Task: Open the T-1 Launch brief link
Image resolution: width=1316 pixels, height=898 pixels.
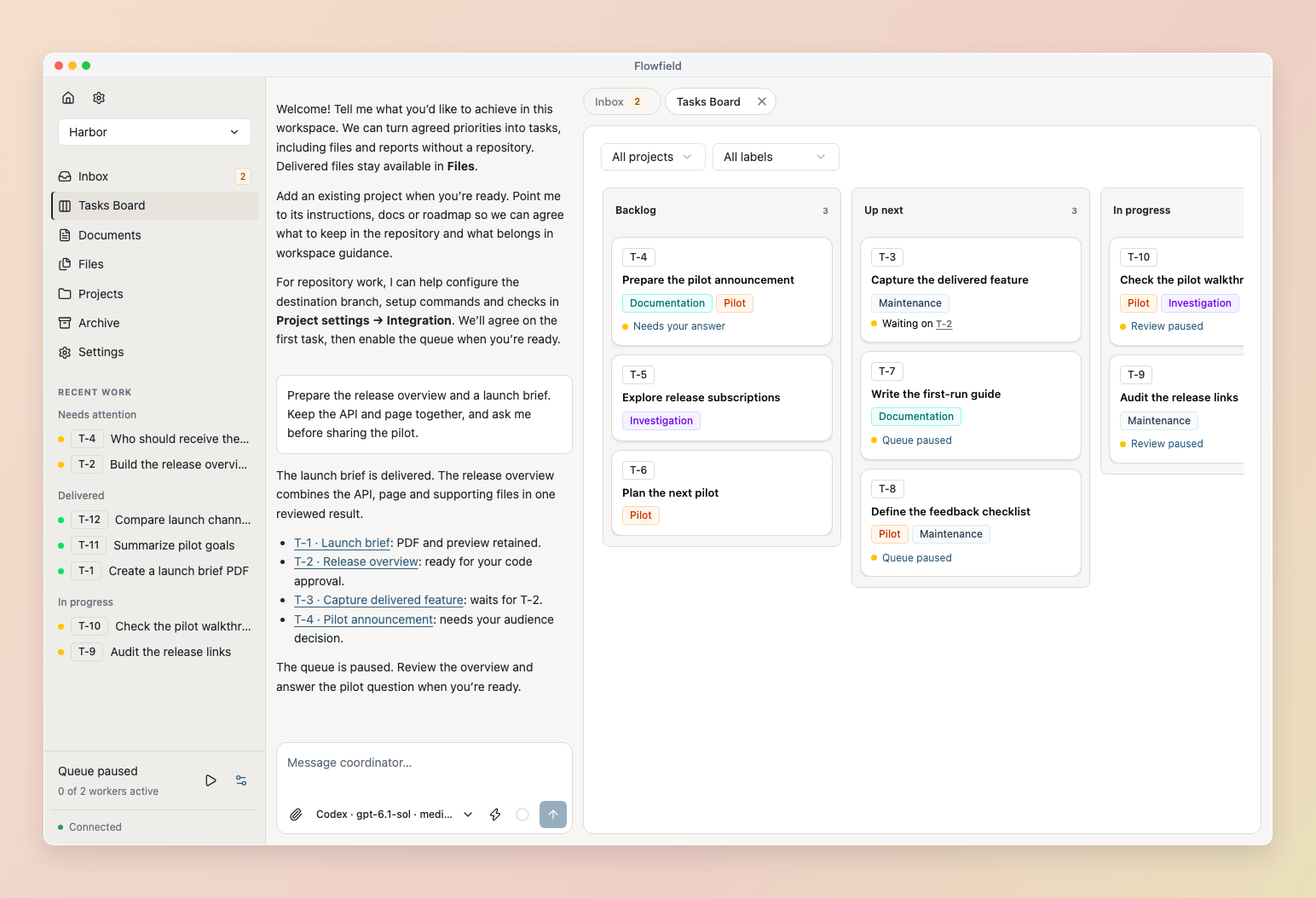Action: 342,543
